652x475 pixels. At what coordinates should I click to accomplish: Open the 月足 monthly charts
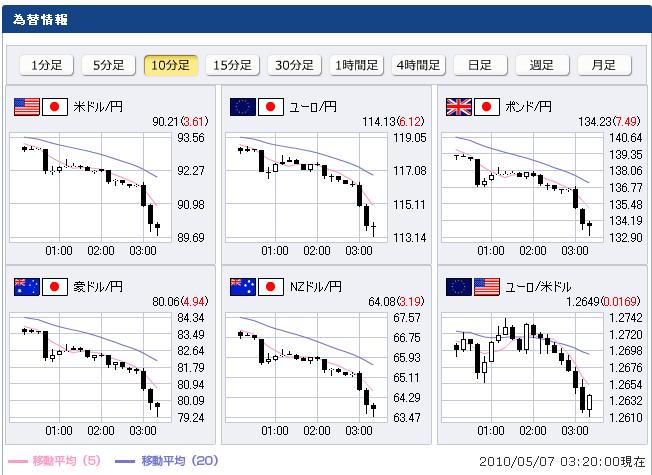[604, 65]
